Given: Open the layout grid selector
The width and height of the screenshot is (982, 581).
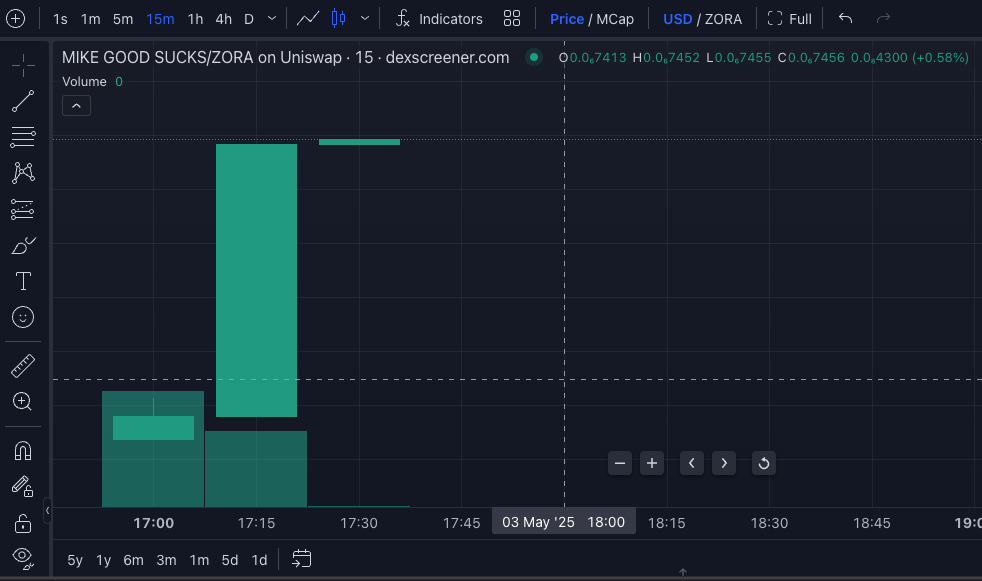Looking at the screenshot, I should point(512,19).
